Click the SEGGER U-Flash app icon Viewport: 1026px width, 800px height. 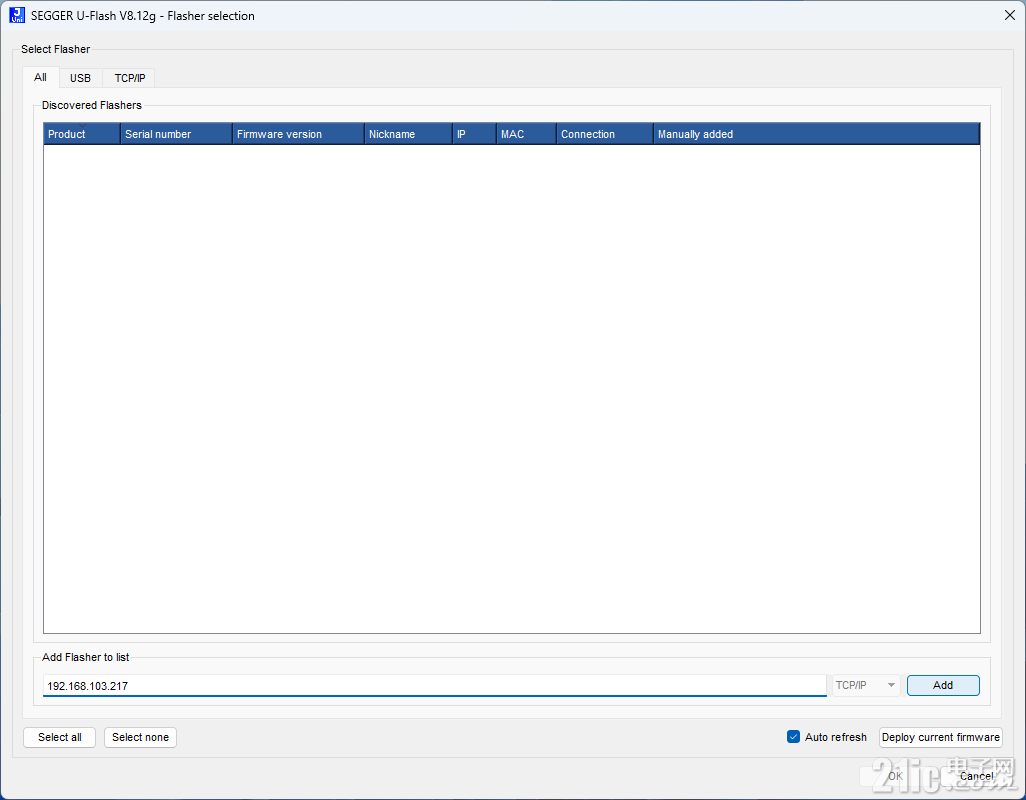(17, 15)
